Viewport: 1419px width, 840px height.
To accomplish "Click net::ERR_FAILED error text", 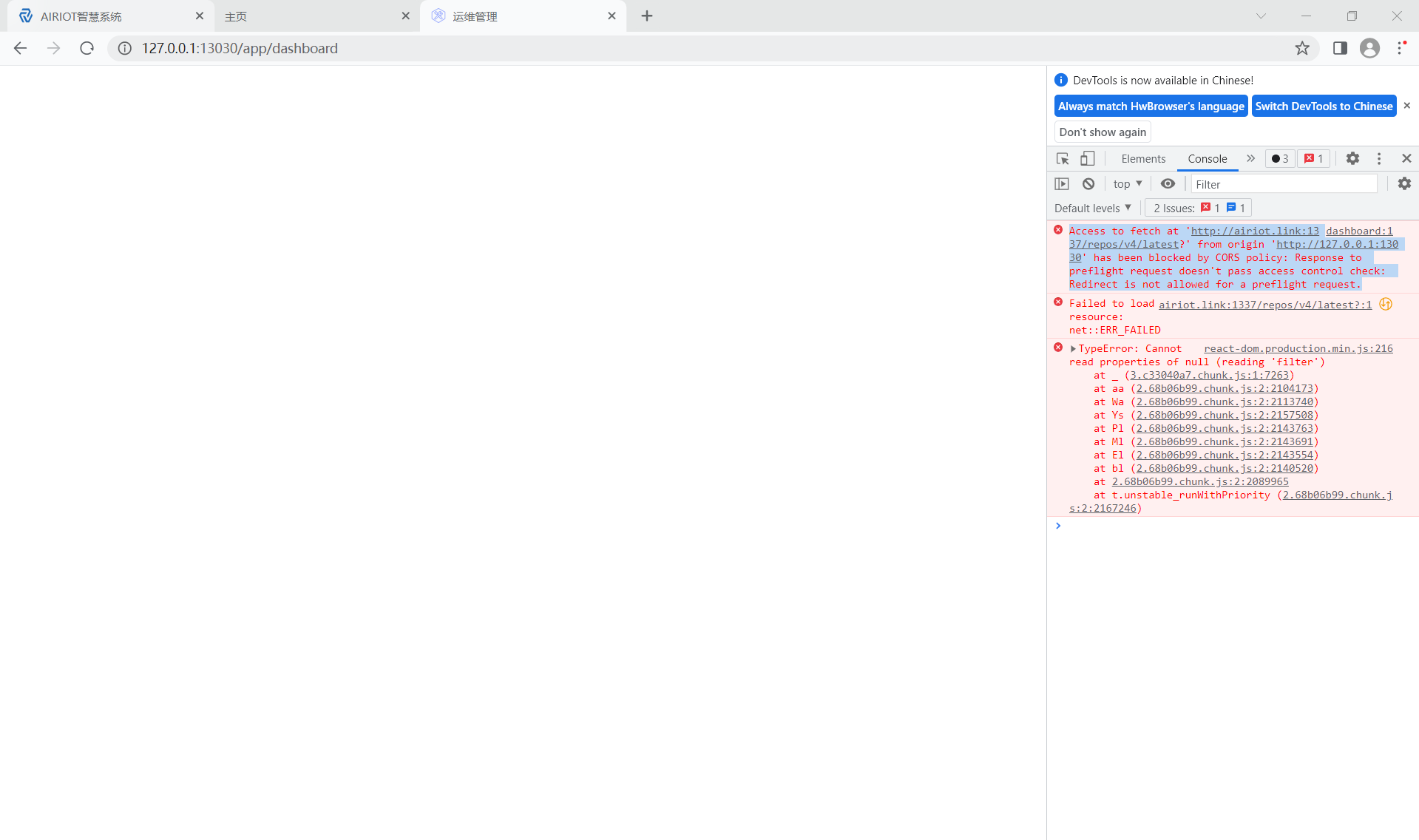I will [x=1114, y=331].
